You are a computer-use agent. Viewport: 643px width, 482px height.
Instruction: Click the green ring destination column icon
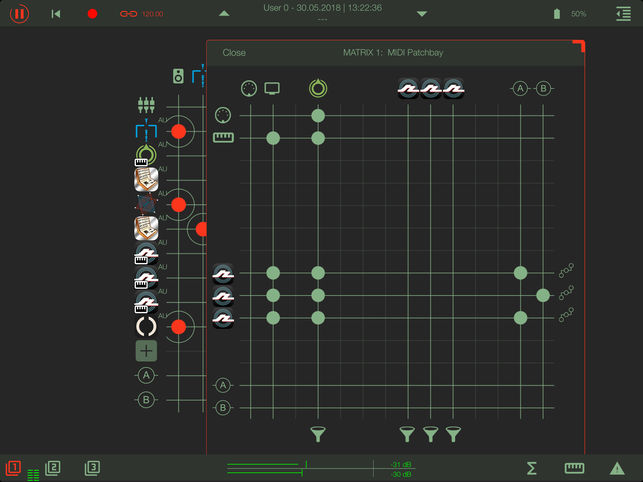click(318, 88)
